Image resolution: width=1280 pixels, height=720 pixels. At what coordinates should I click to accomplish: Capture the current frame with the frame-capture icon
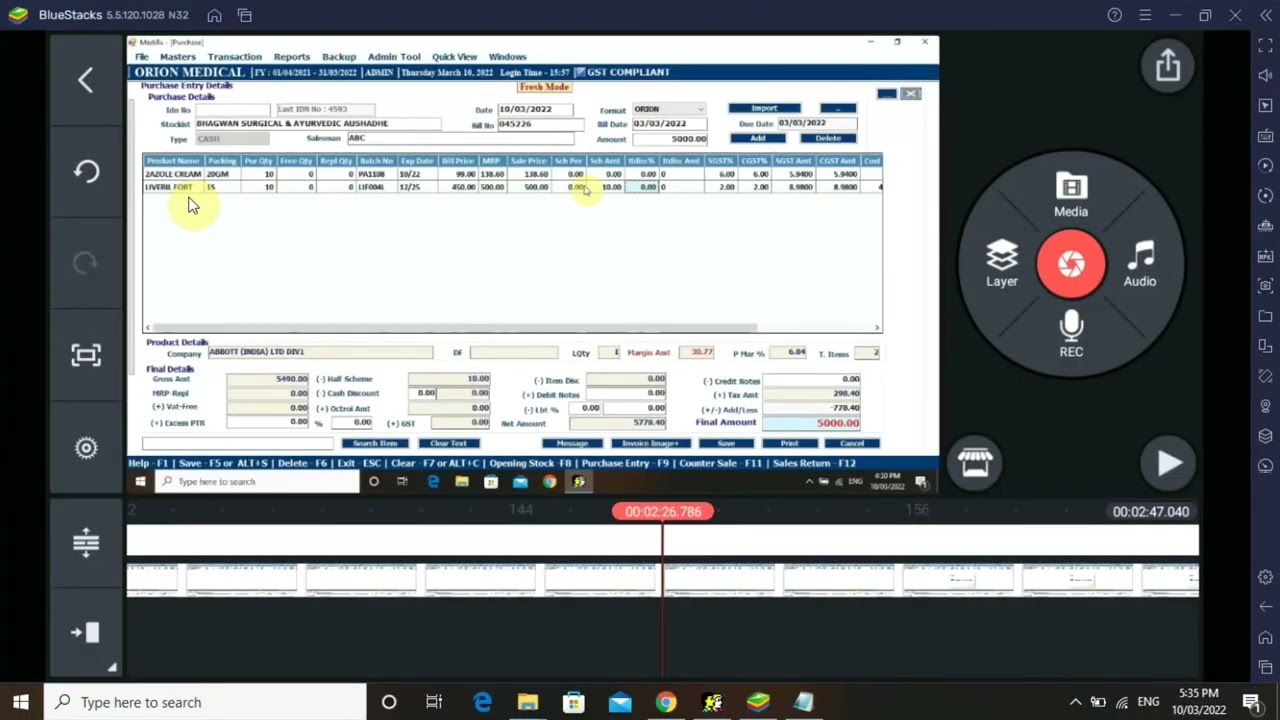[86, 355]
